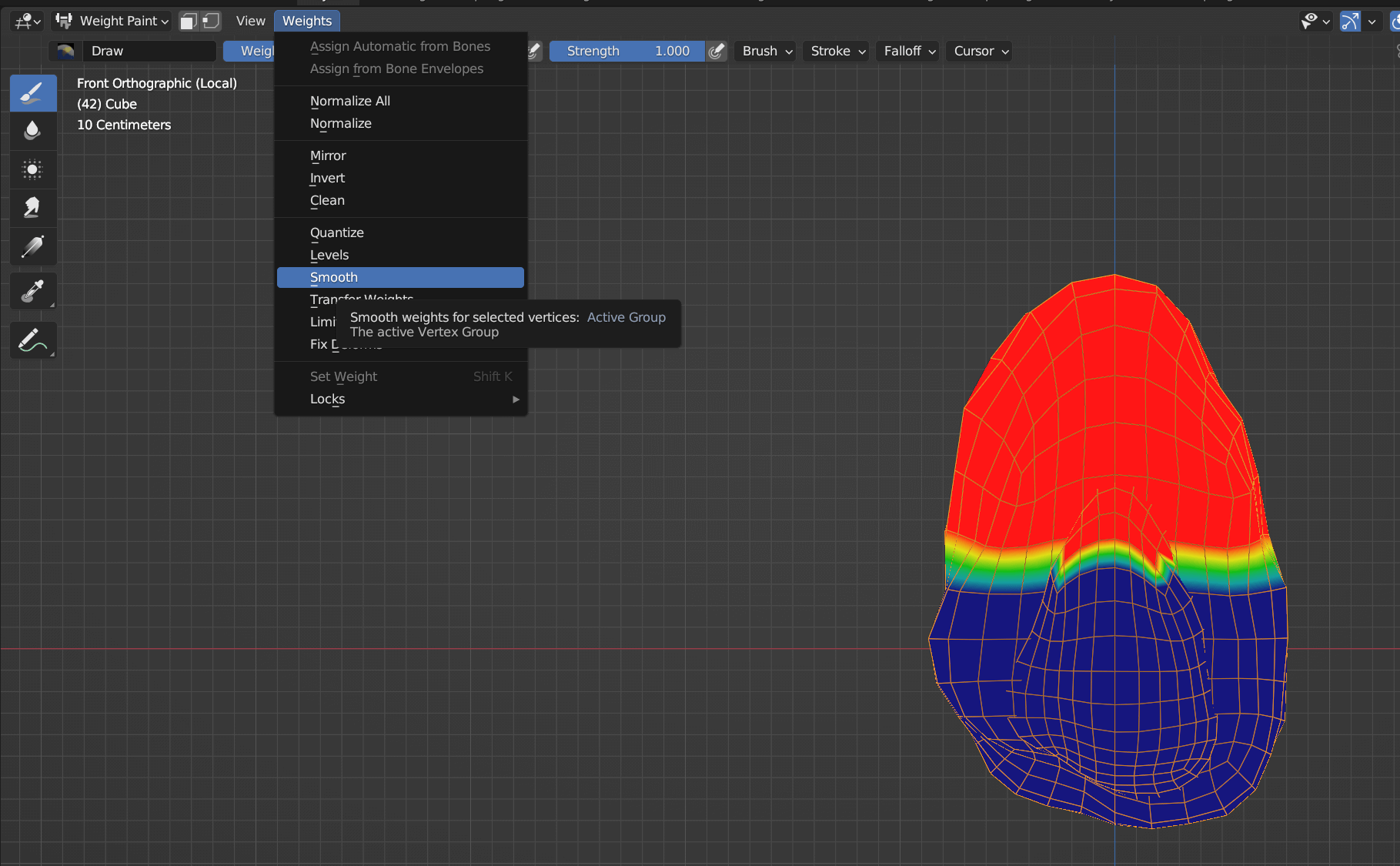Select the Blur tool in toolbar
Screen dimensions: 1400x866
coord(33,131)
